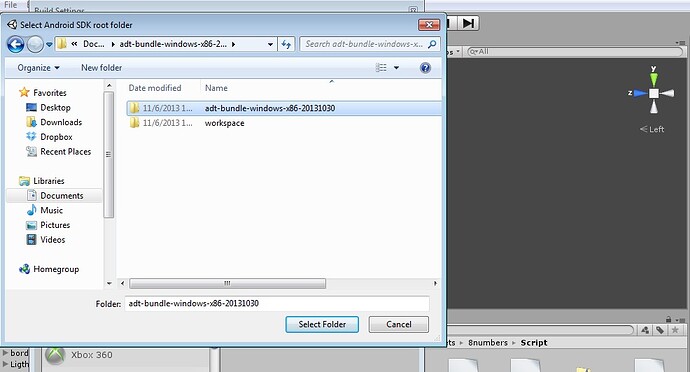Click the New folder button
The height and width of the screenshot is (372, 690).
click(101, 68)
